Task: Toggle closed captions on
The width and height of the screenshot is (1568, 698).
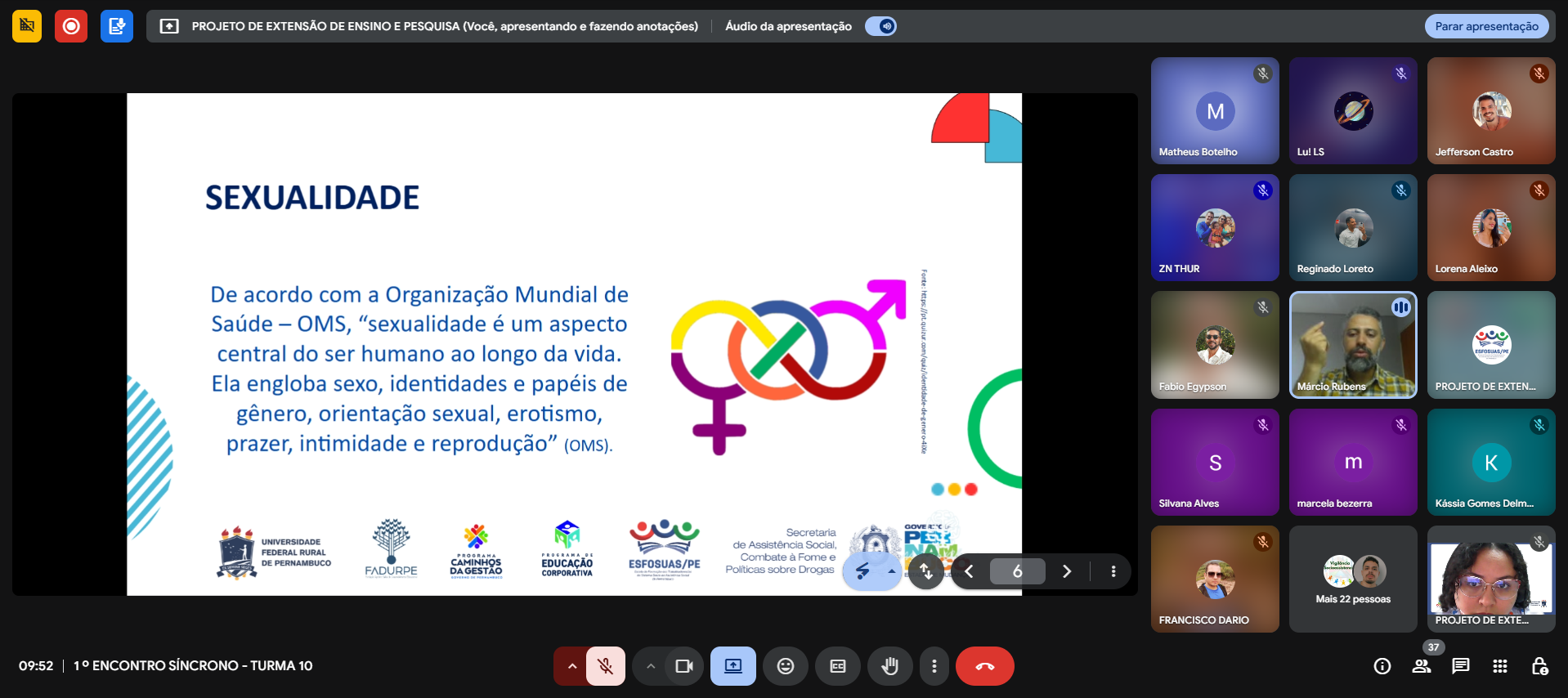Action: (x=838, y=666)
